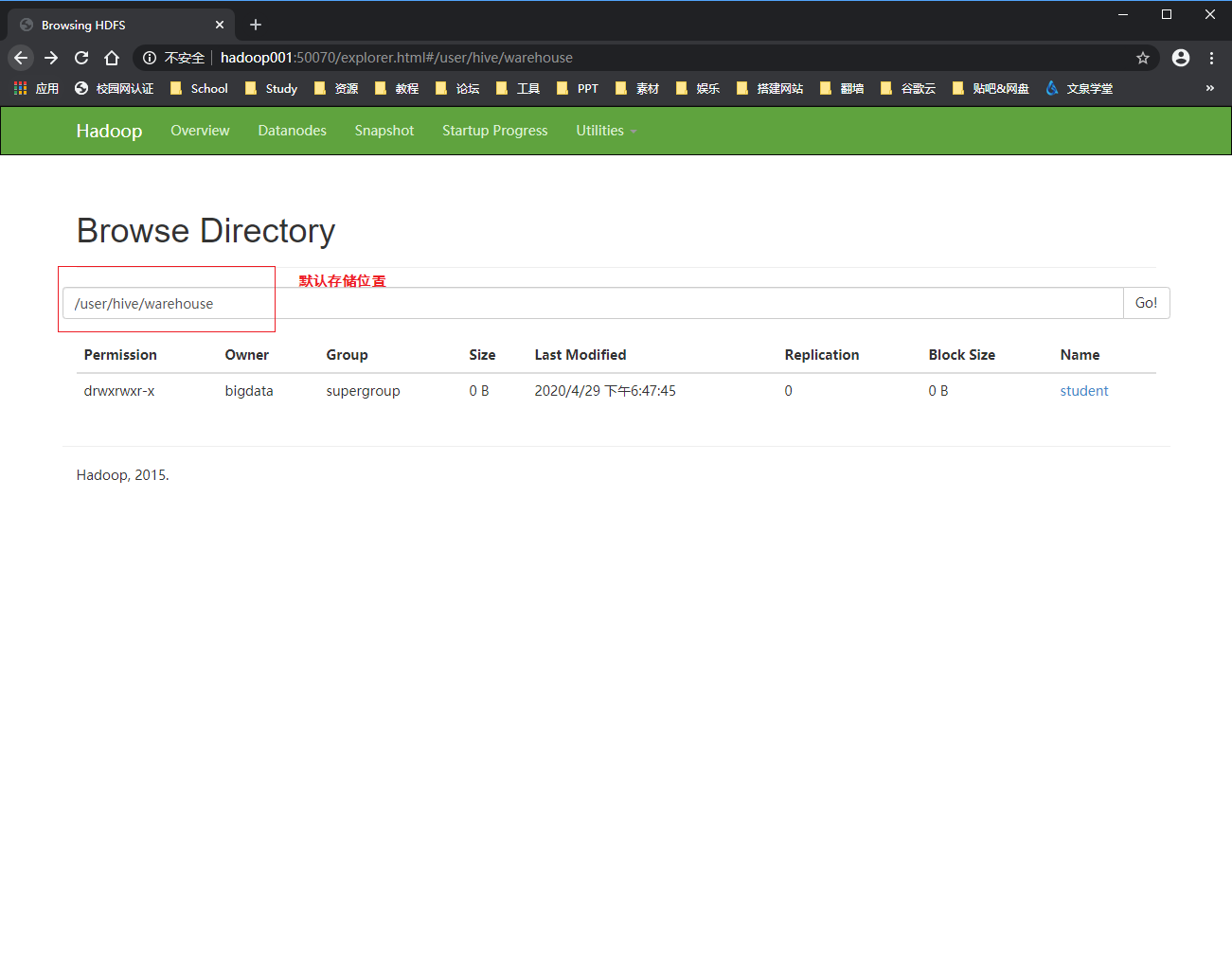Screen dimensions: 1232x977
Task: Click the browser address bar URL
Action: click(x=396, y=58)
